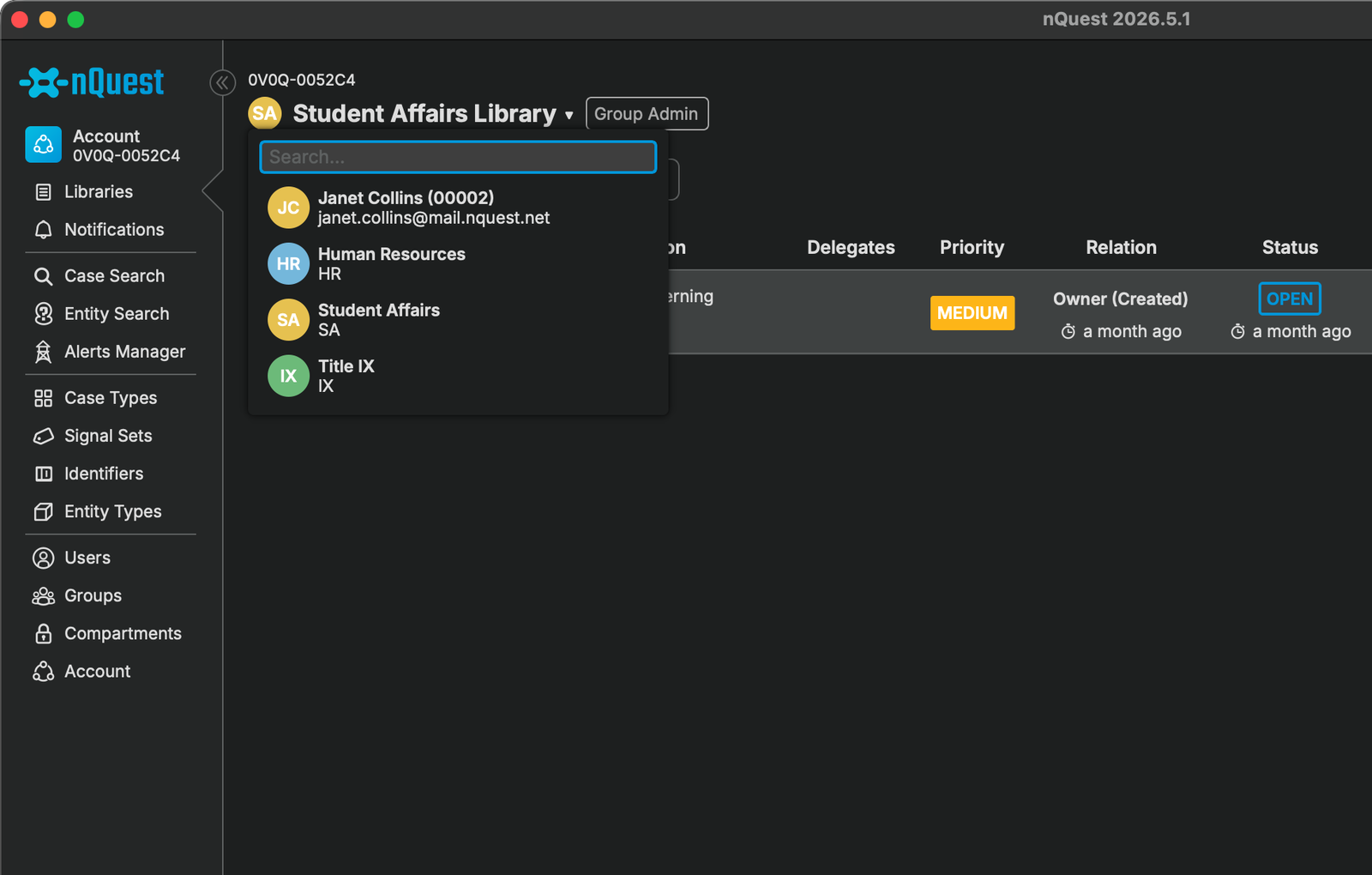The width and height of the screenshot is (1372, 875).
Task: Click the Group Admin badge button
Action: coord(647,113)
